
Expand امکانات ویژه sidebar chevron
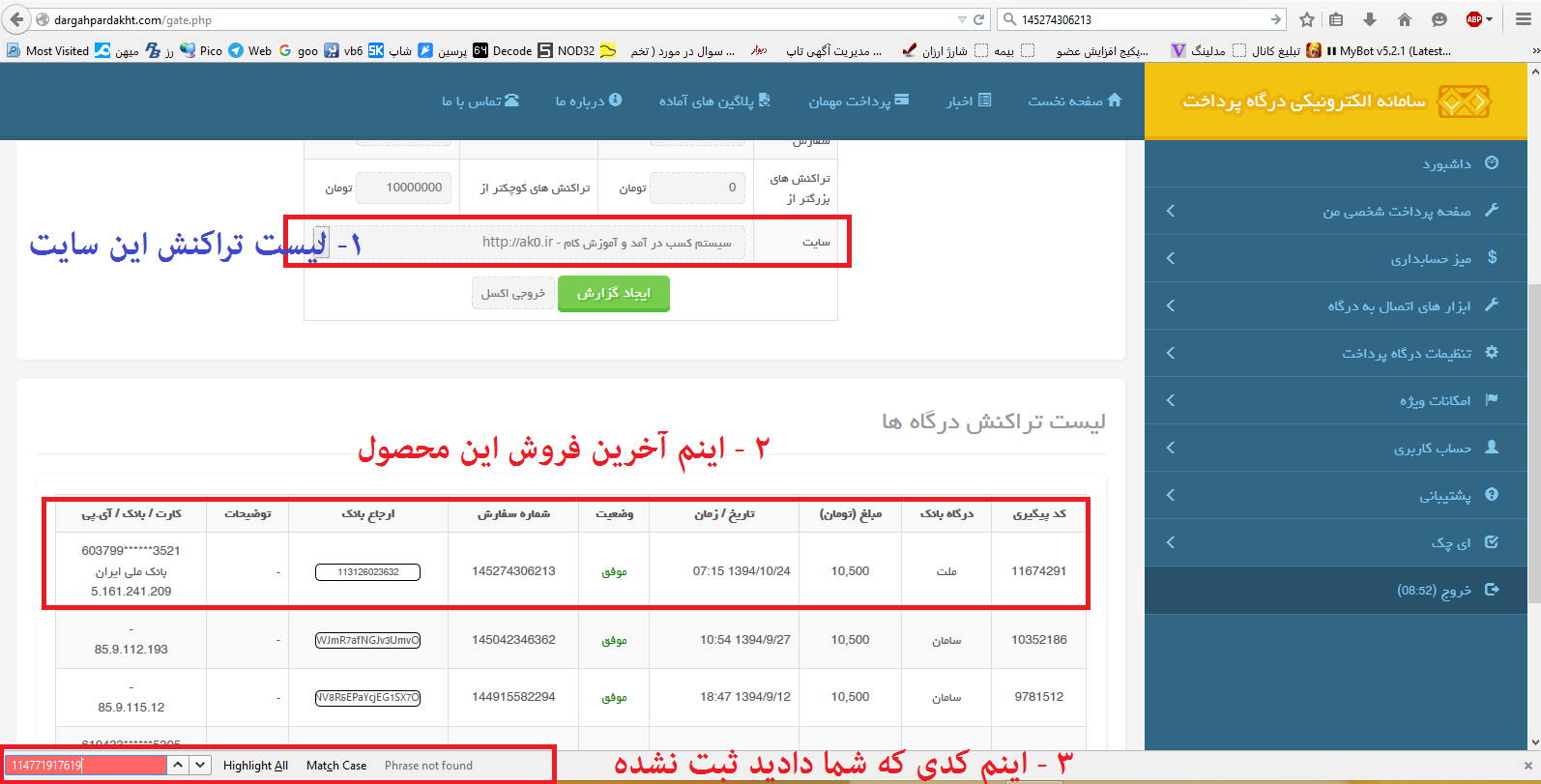1171,399
